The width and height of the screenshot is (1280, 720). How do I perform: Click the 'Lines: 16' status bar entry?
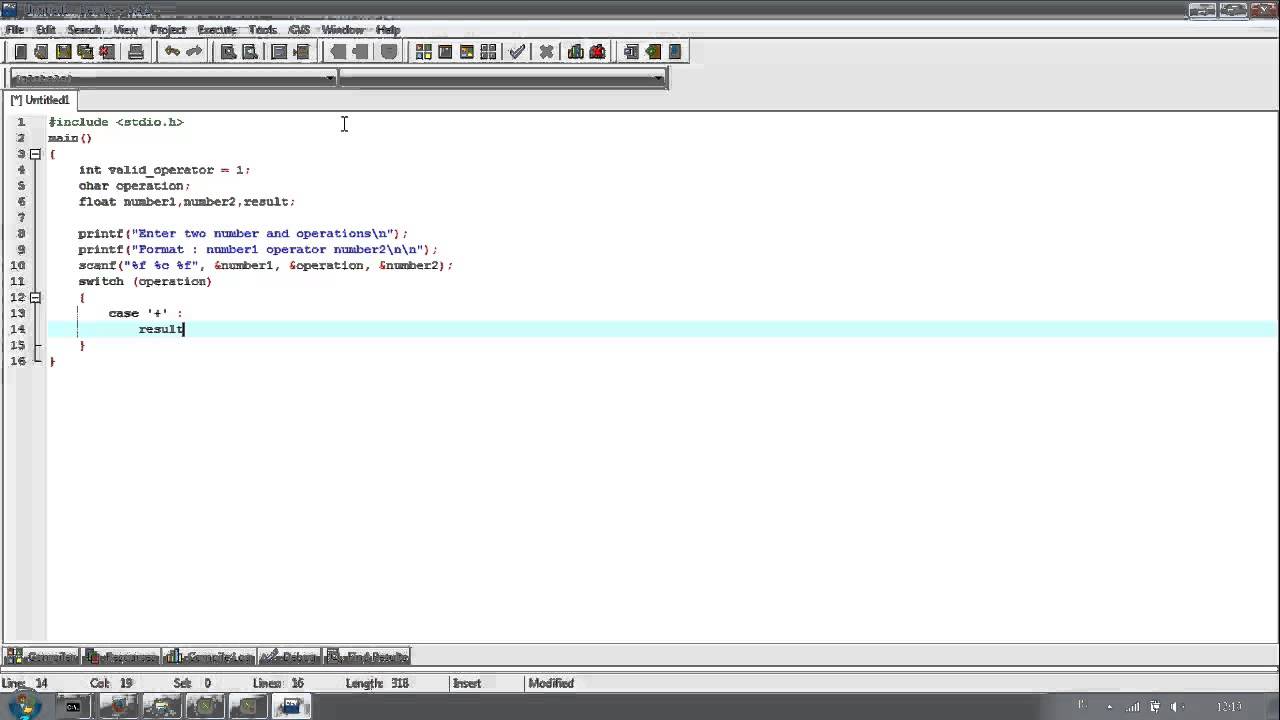278,683
